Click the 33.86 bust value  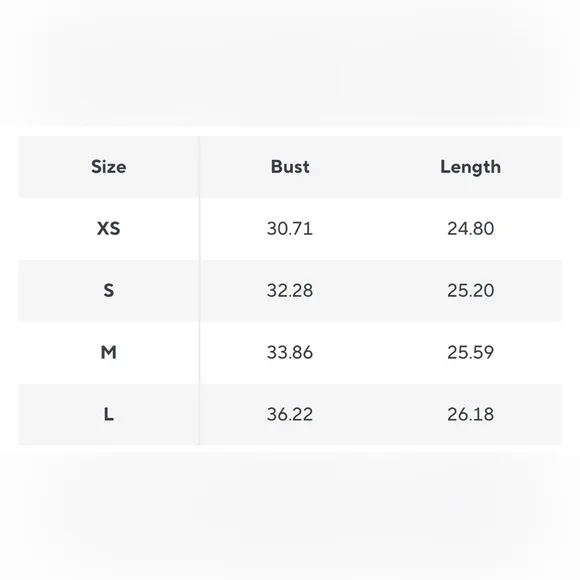pyautogui.click(x=290, y=352)
